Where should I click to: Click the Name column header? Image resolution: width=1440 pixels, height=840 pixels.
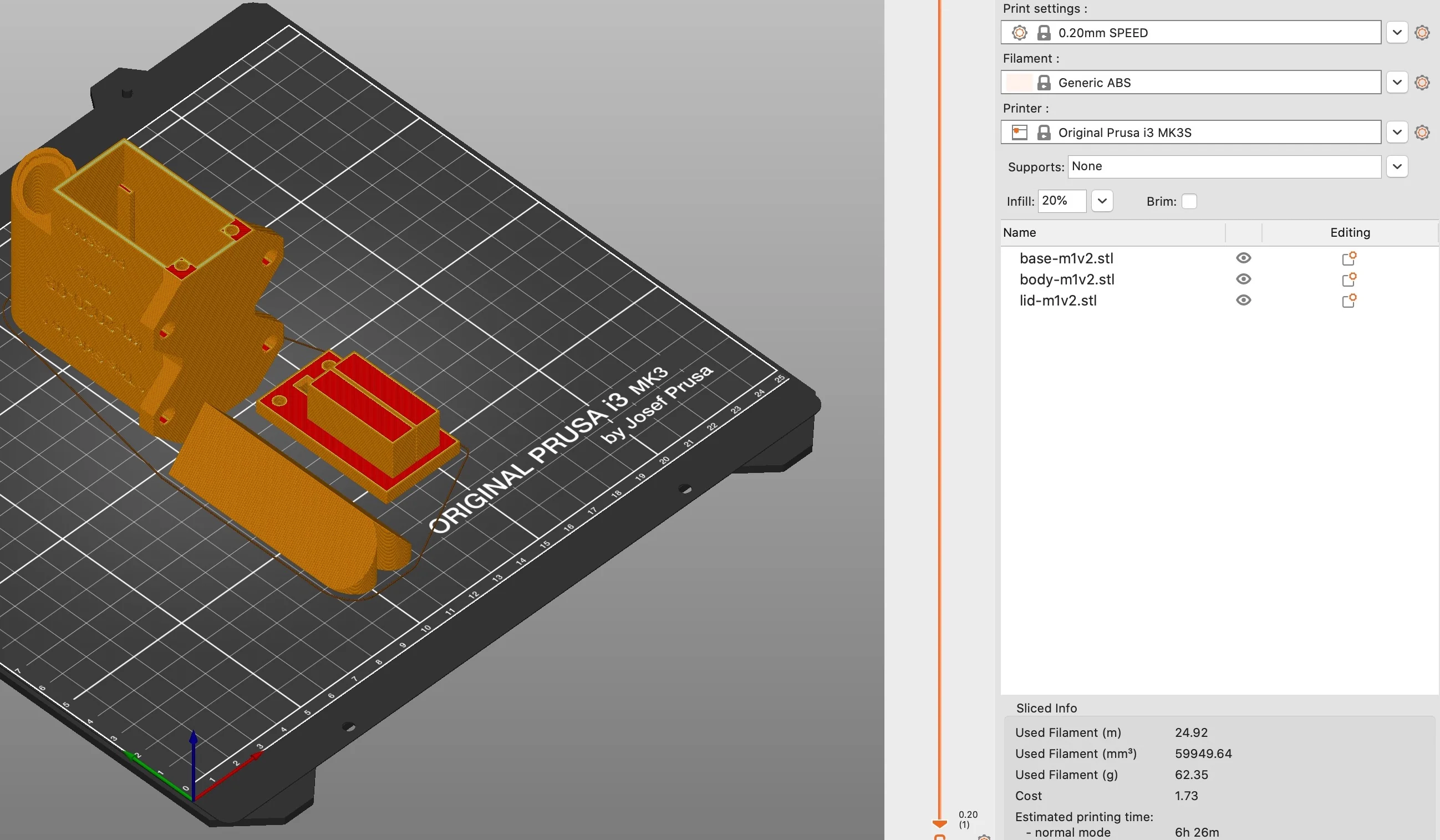coord(1021,232)
